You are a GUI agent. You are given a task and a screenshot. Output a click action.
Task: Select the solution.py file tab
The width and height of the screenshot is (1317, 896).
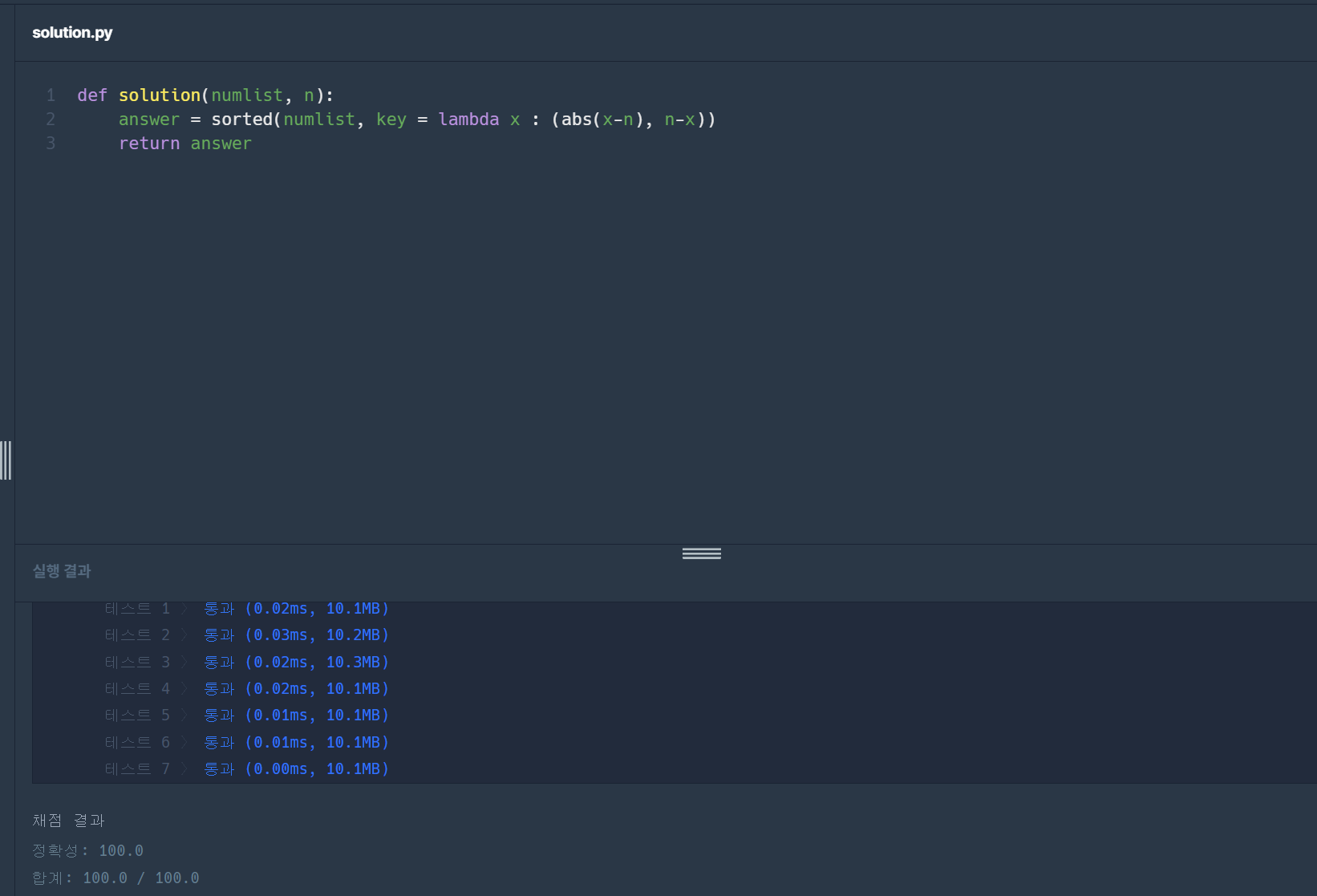(x=72, y=33)
